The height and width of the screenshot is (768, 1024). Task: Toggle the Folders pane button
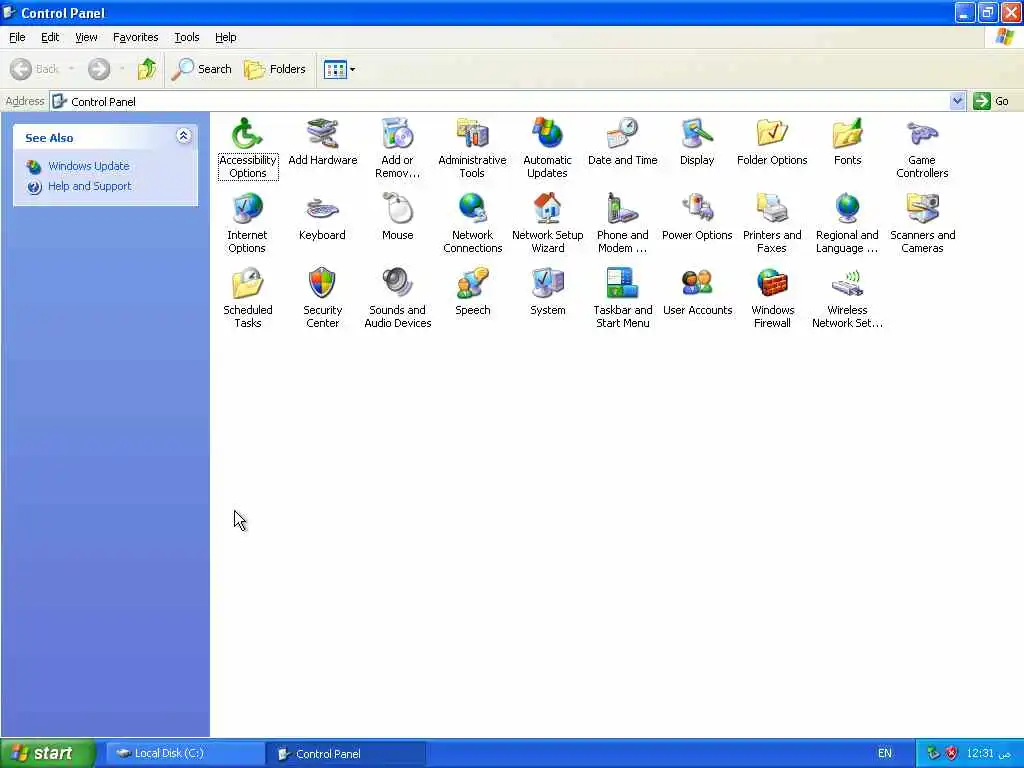click(274, 69)
